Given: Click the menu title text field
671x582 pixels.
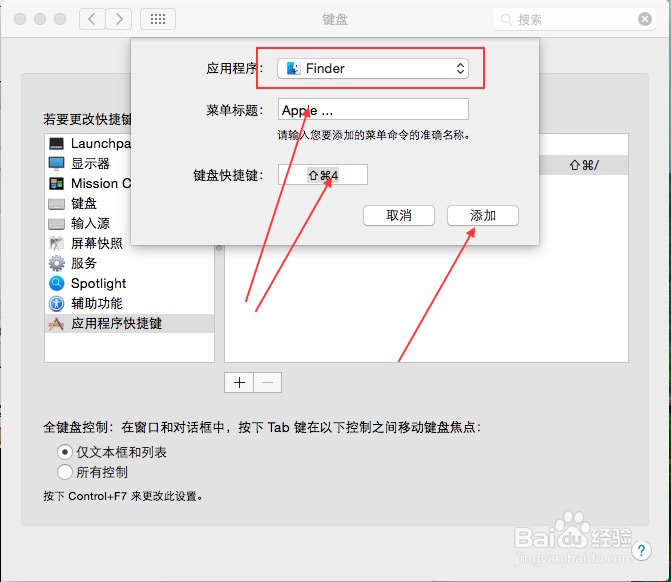Looking at the screenshot, I should (373, 110).
